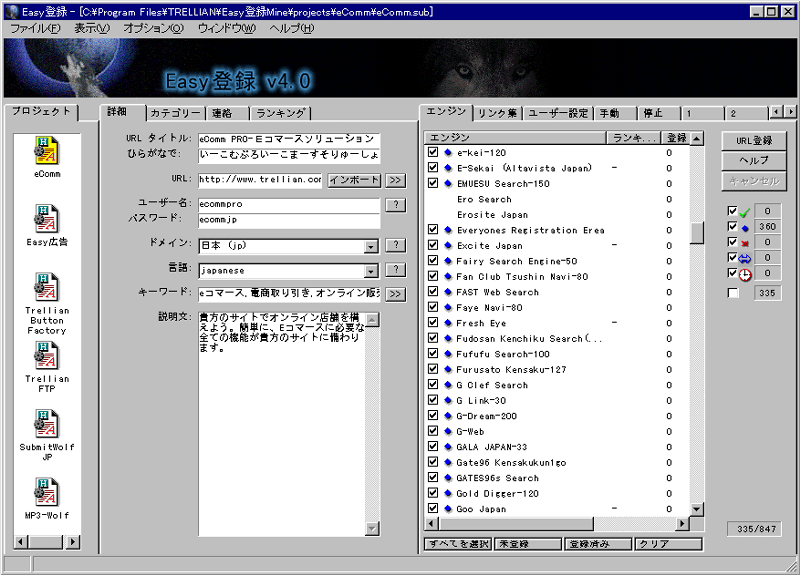Click the ヘルプ button on right panel

[754, 161]
